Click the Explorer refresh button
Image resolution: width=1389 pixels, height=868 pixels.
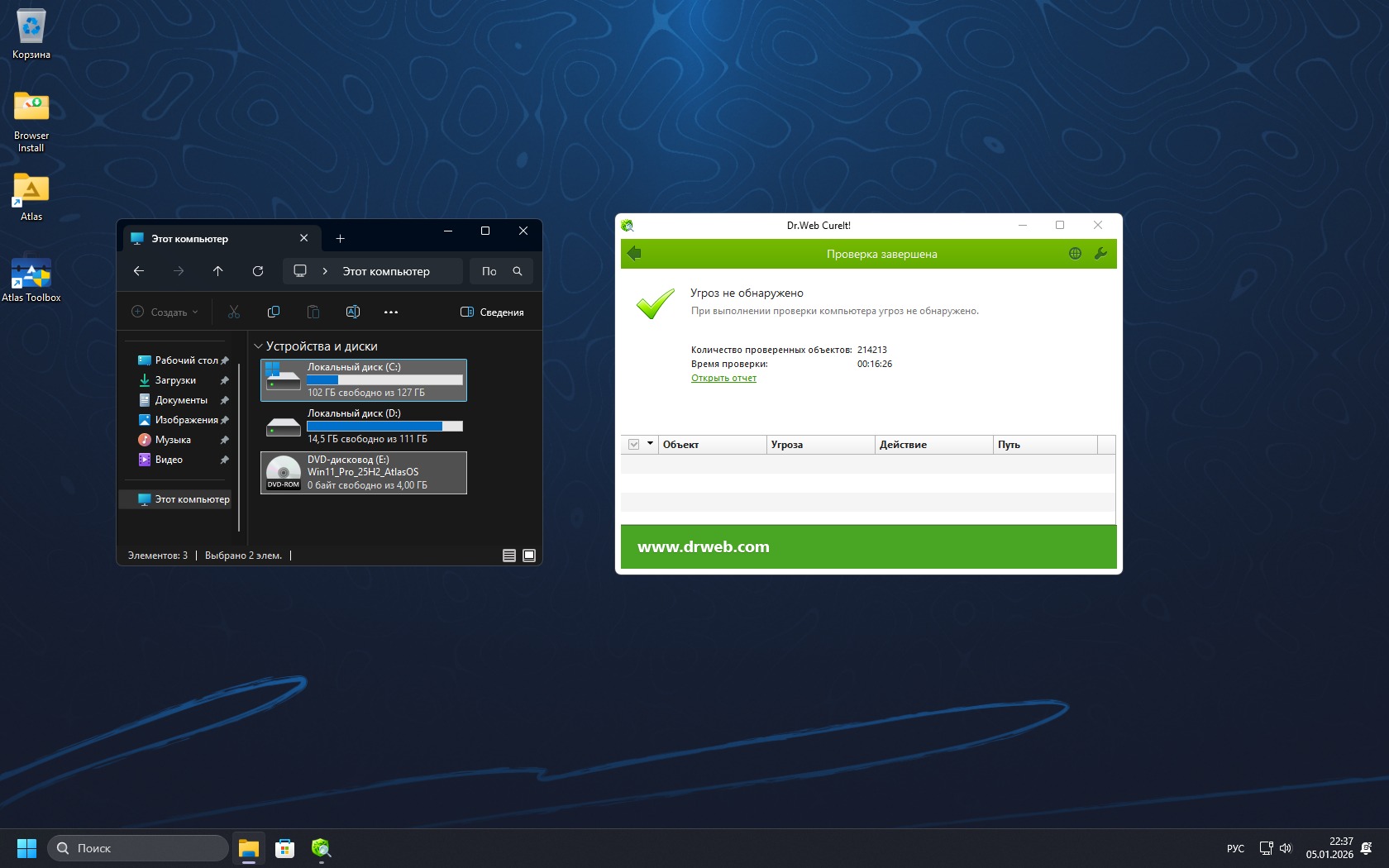pos(258,271)
